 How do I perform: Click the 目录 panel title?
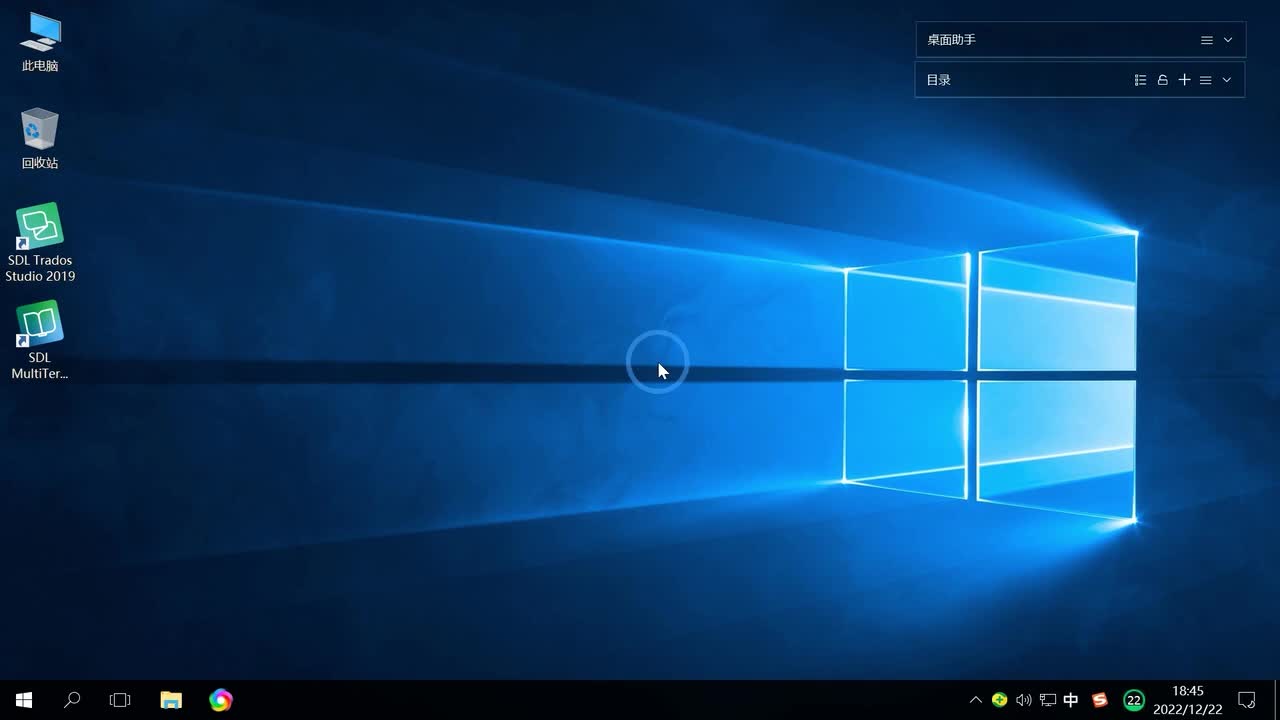click(x=938, y=80)
